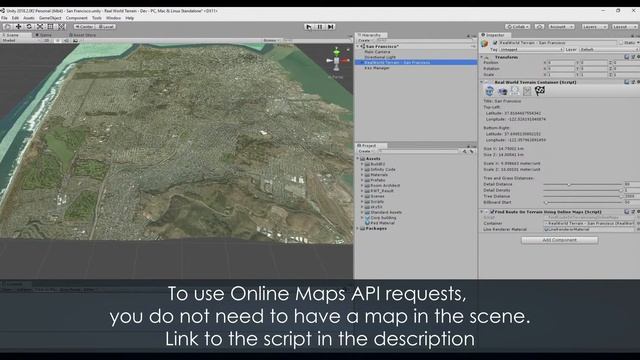Open the Component menu
The width and height of the screenshot is (640, 360).
click(x=76, y=18)
